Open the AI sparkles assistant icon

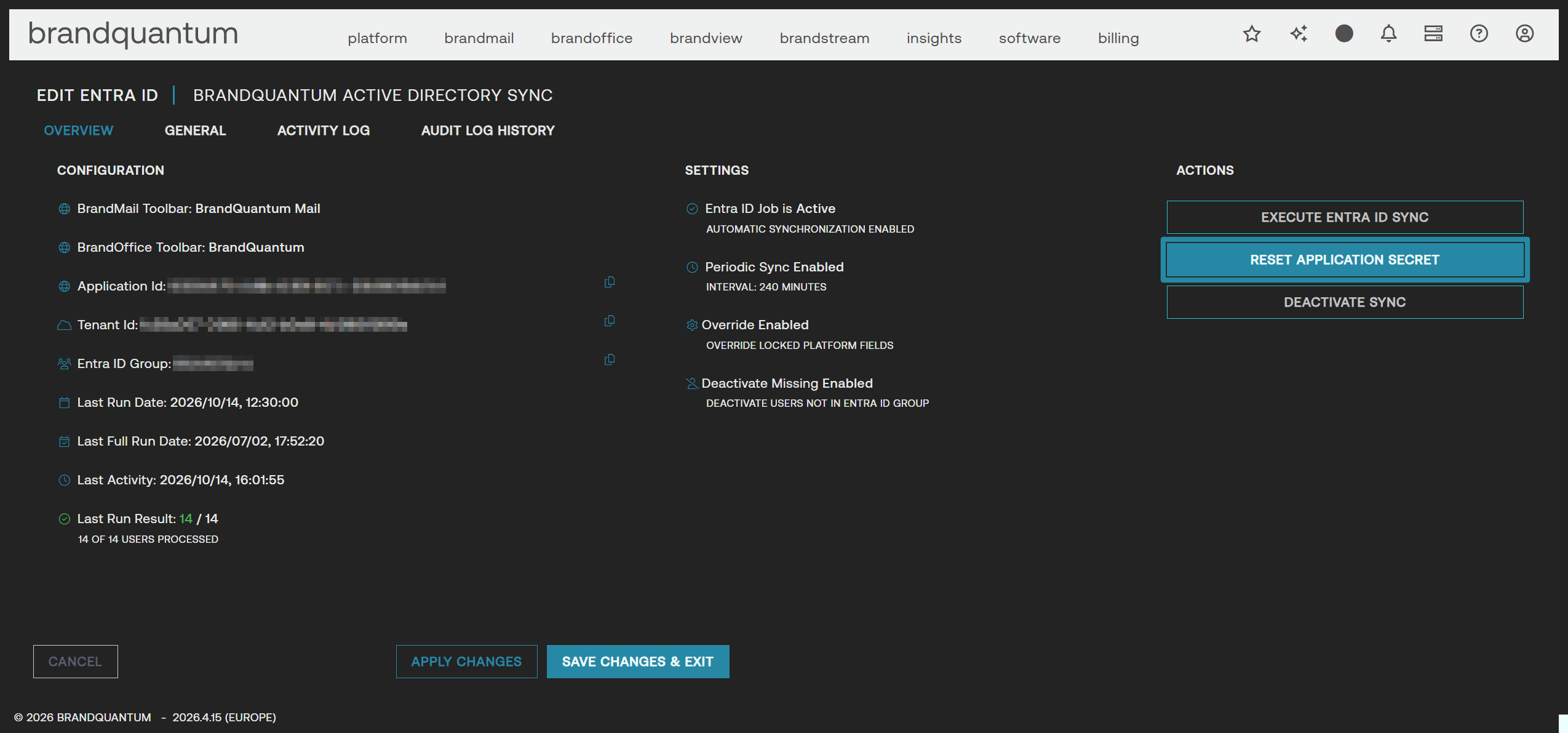click(1299, 34)
